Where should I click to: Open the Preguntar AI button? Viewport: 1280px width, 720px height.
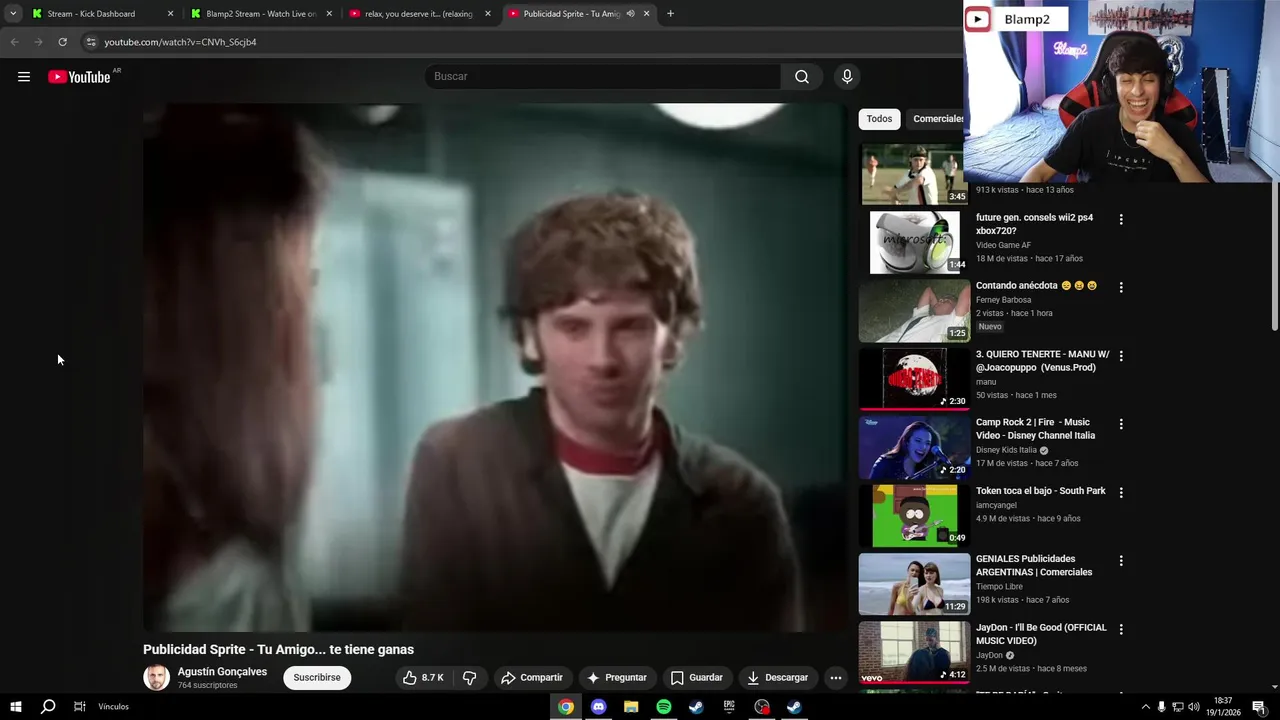pos(617,677)
